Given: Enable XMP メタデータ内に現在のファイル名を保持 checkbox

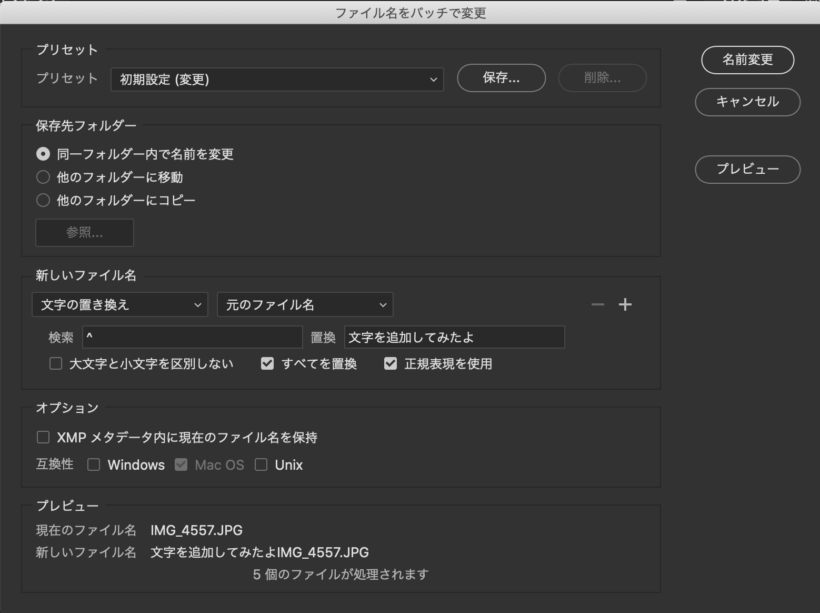Looking at the screenshot, I should coord(43,437).
